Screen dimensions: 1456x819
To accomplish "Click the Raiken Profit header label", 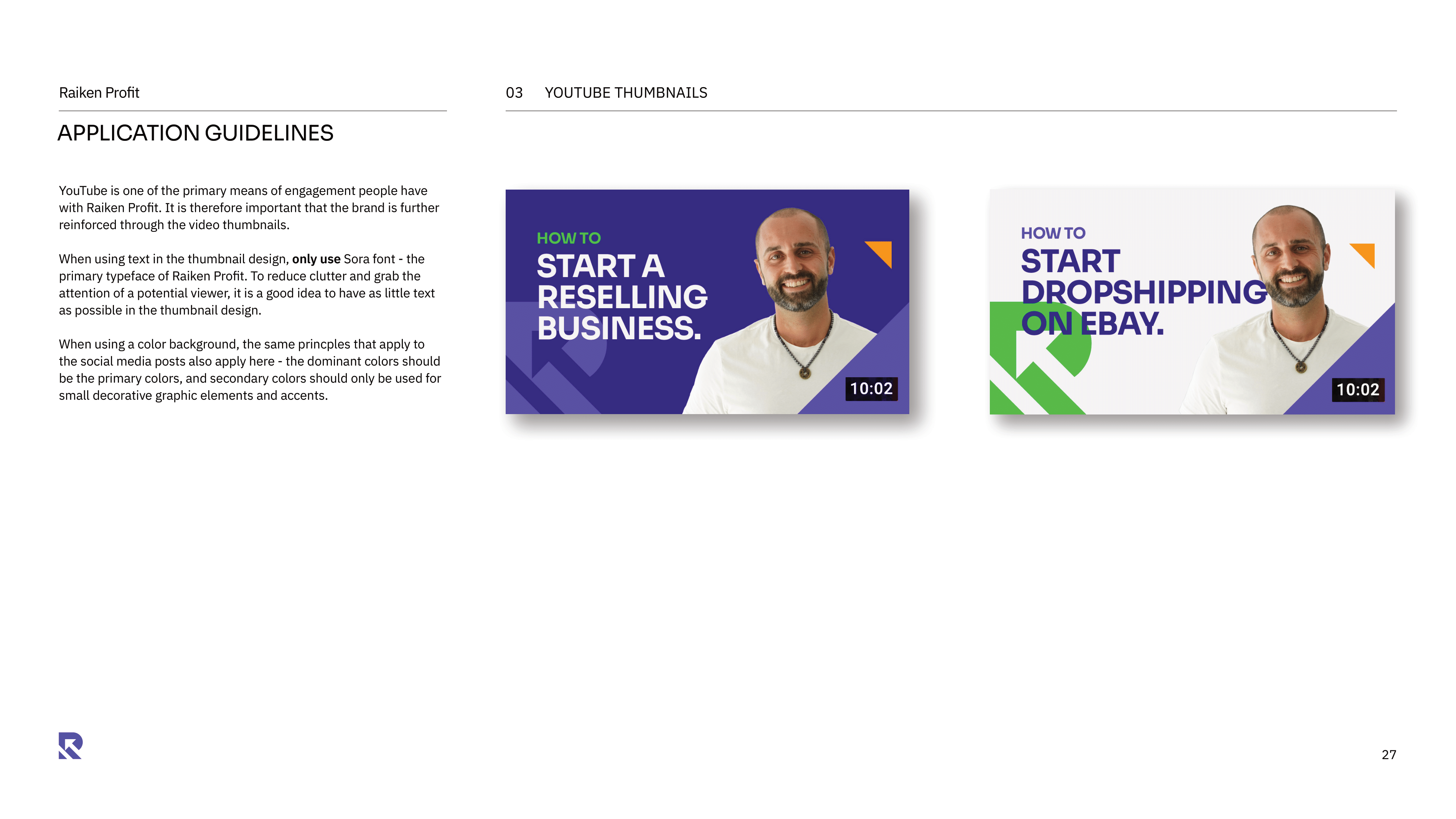I will [x=99, y=93].
